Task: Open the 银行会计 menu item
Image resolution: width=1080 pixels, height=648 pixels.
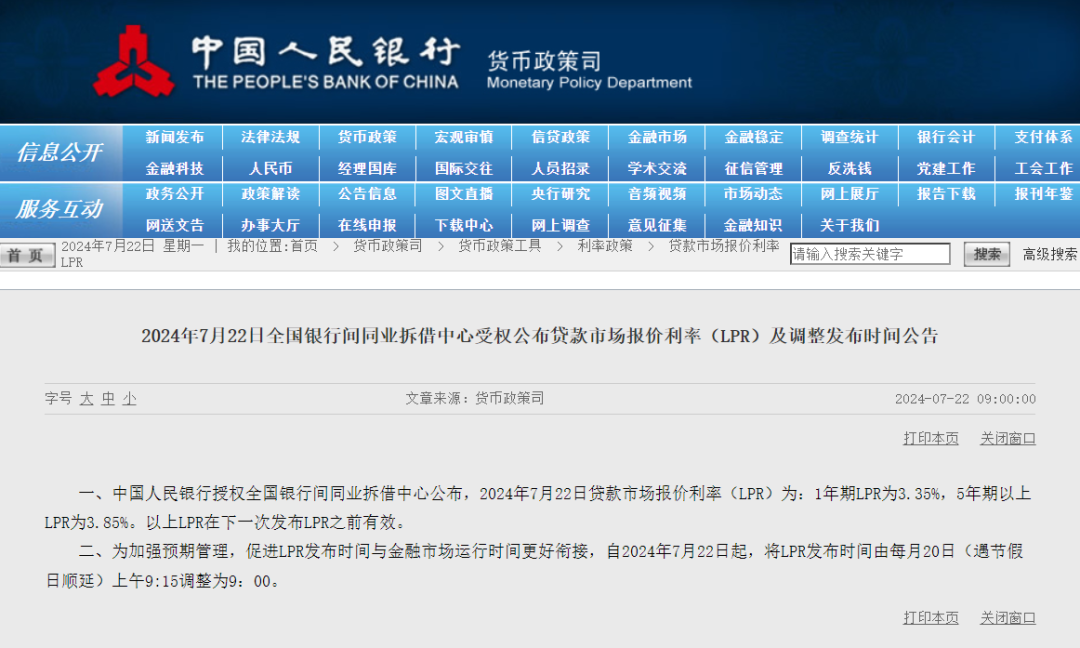Action: point(946,137)
